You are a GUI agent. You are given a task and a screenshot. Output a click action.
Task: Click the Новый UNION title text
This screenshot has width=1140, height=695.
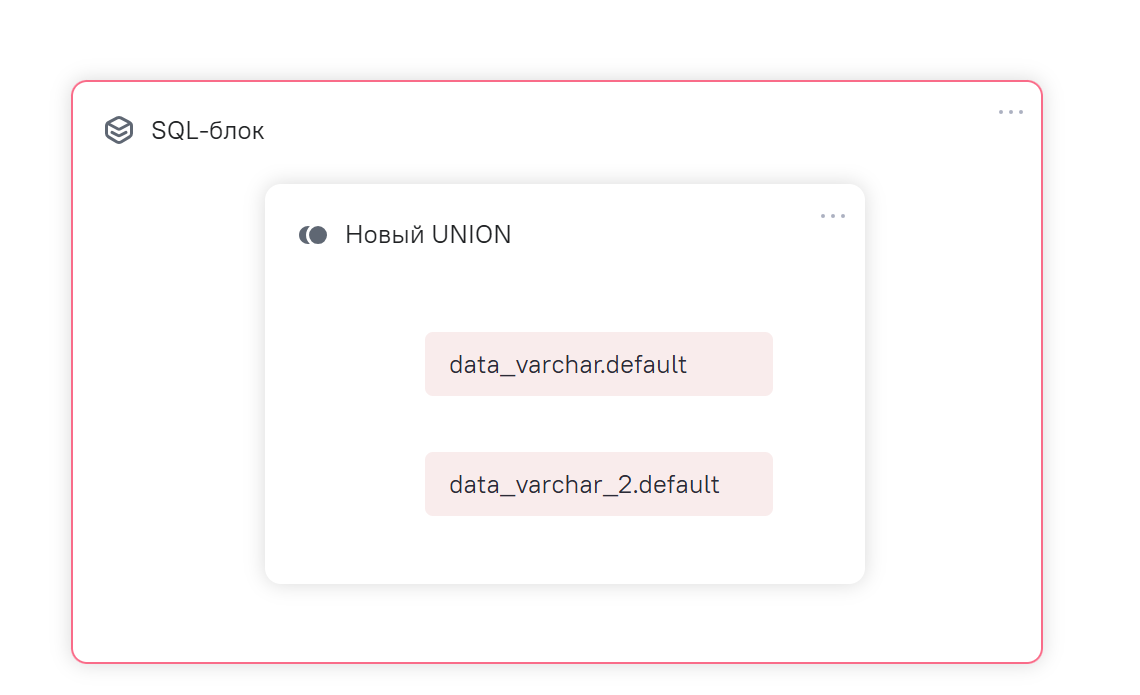[x=428, y=235]
